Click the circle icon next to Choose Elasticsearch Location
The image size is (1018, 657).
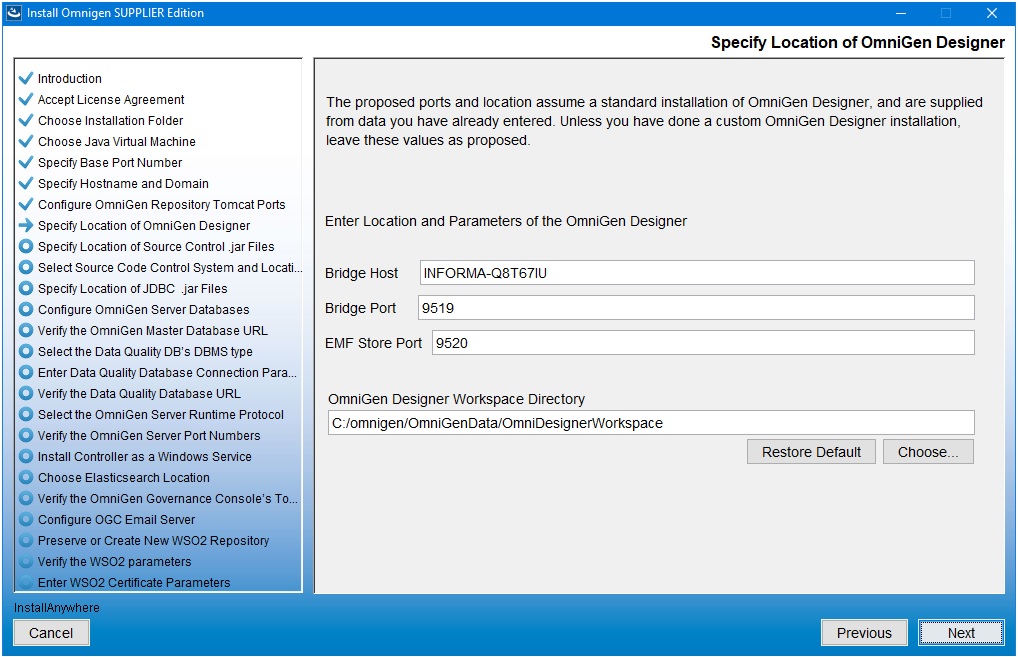(x=26, y=477)
